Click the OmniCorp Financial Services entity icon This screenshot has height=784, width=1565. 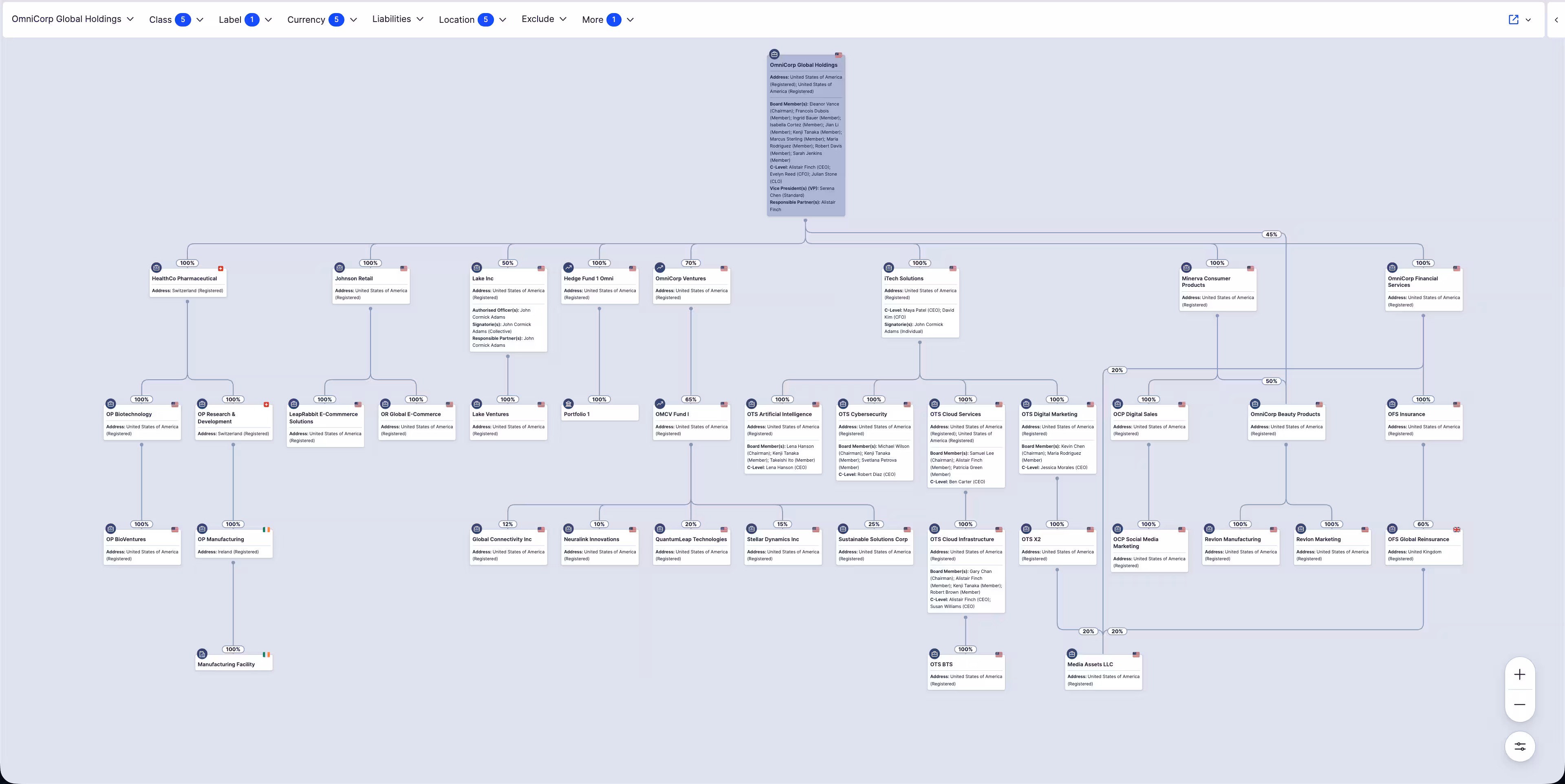point(1393,268)
